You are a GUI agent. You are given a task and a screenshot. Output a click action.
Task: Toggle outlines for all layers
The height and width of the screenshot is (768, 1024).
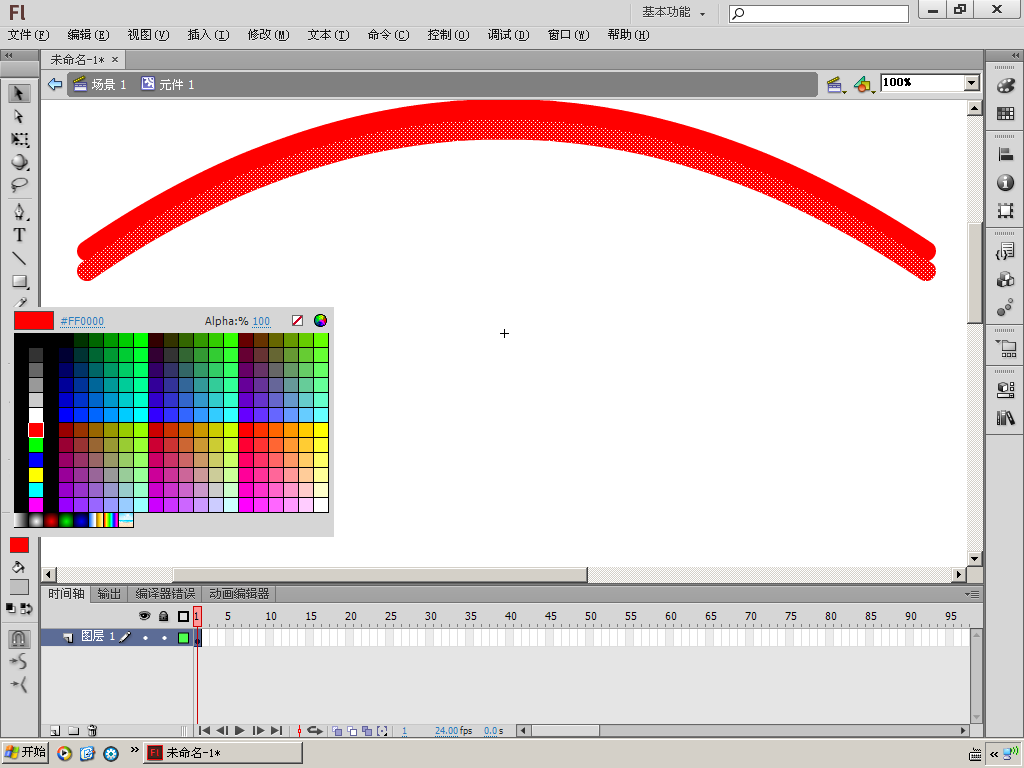coord(184,616)
